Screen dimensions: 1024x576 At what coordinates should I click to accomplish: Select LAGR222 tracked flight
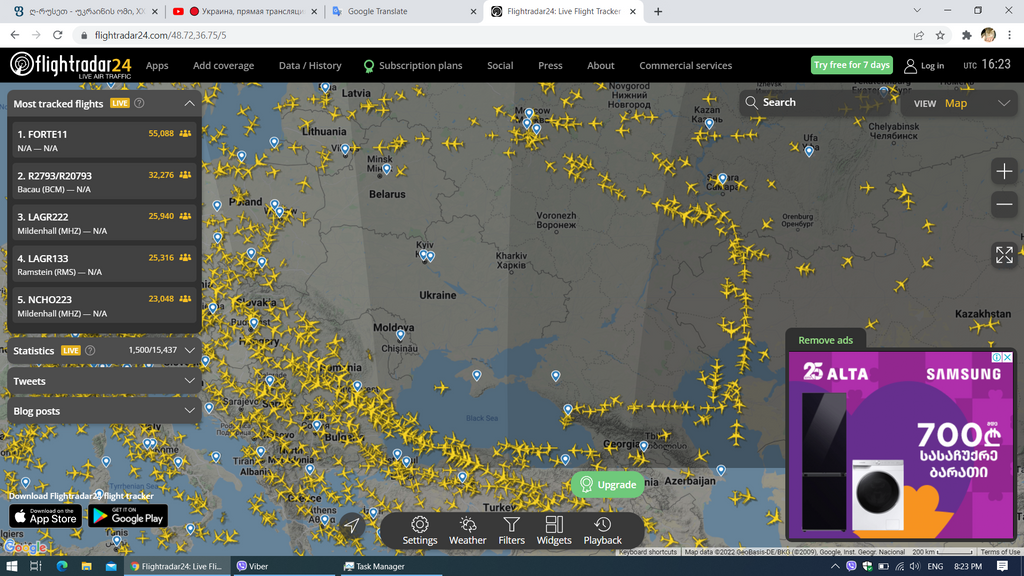point(104,223)
